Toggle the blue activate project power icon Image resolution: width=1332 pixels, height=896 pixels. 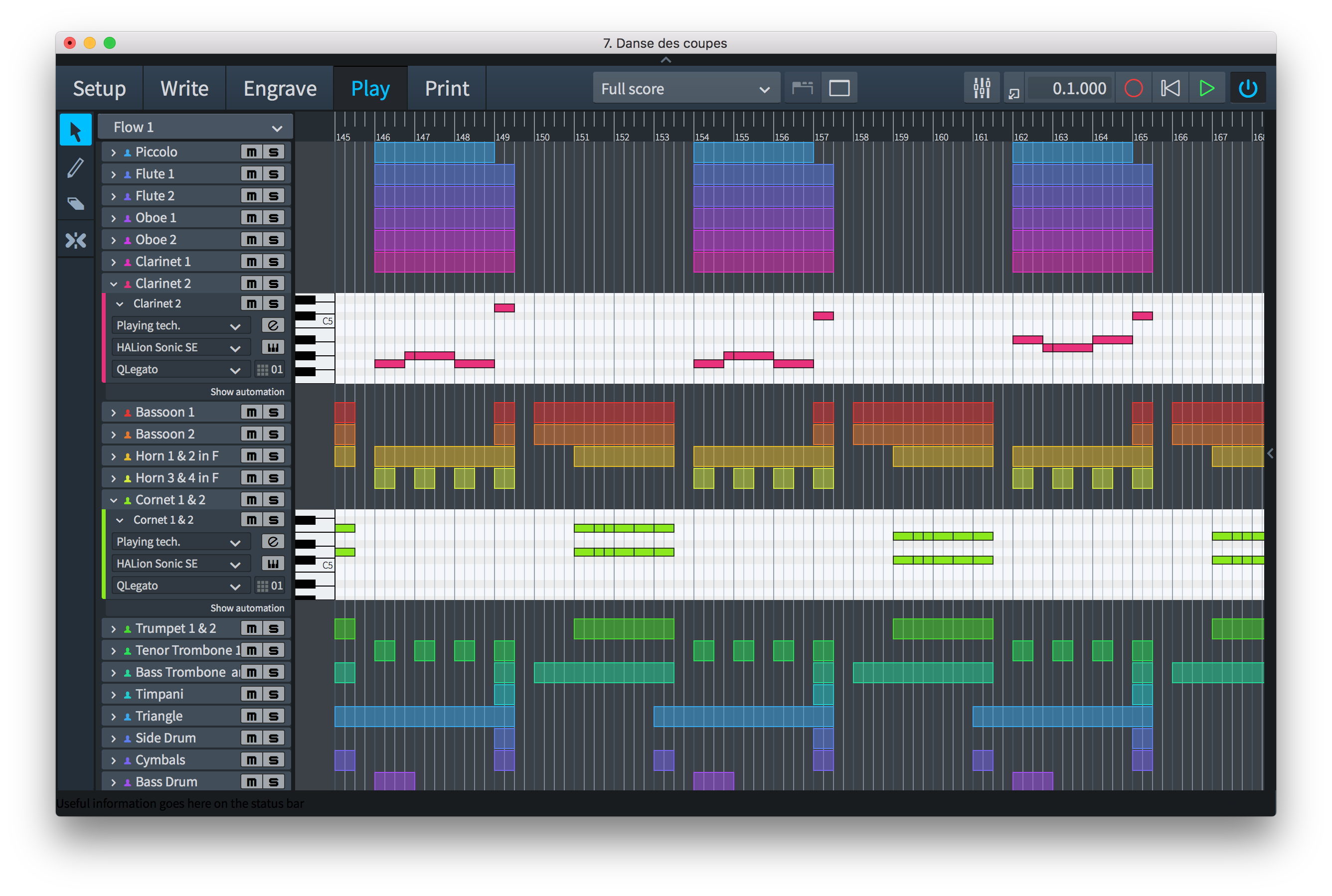1247,88
